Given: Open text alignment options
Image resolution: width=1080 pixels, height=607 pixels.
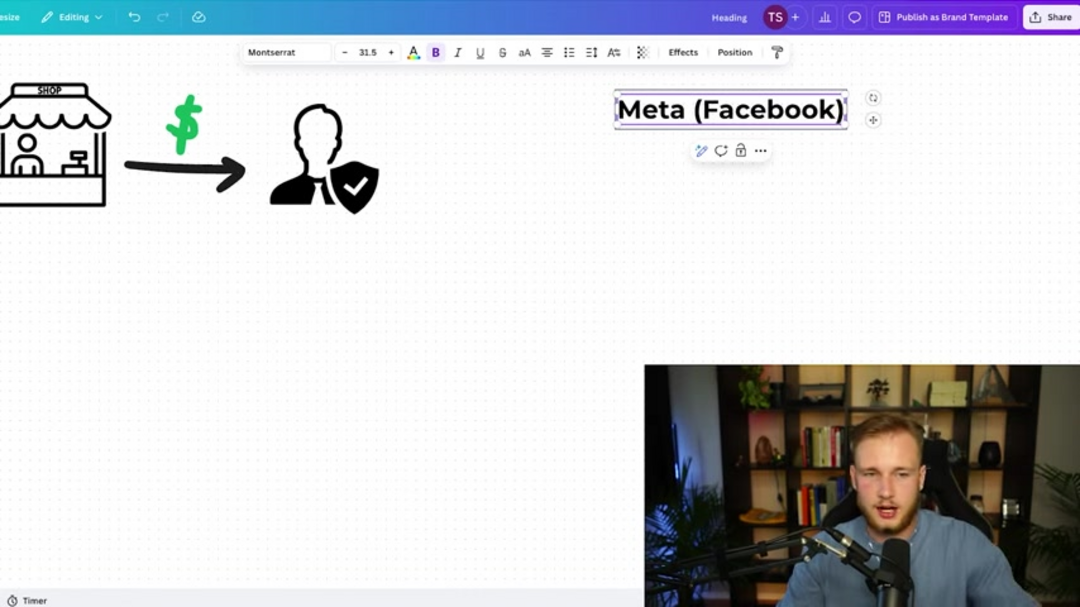Looking at the screenshot, I should pyautogui.click(x=547, y=53).
